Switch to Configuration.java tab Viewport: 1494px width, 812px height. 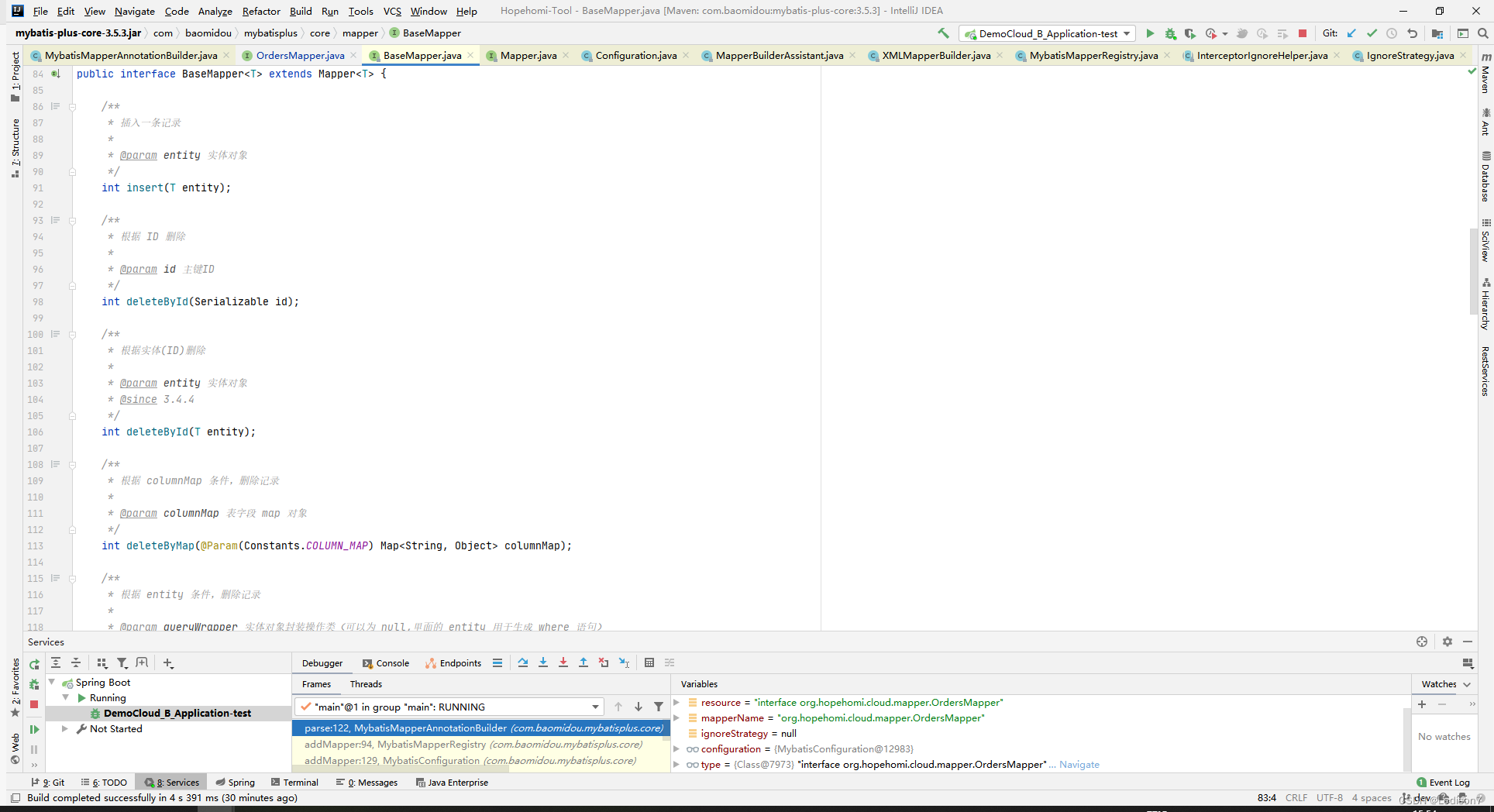click(635, 55)
